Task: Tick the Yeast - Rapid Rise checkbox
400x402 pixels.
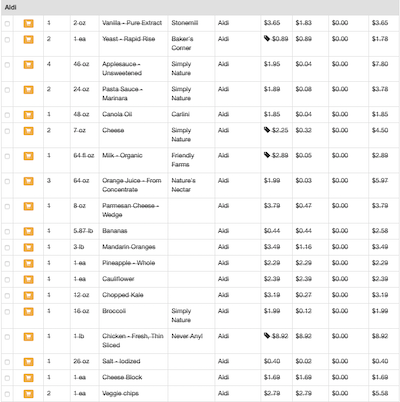Action: pyautogui.click(x=7, y=40)
